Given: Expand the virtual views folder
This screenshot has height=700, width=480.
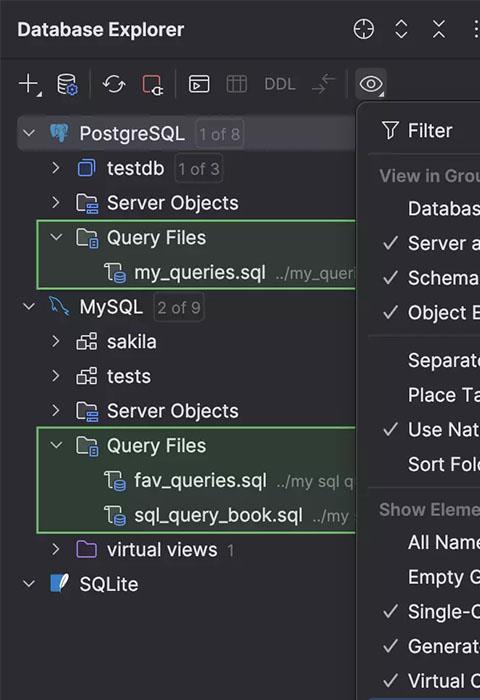Looking at the screenshot, I should [55, 550].
